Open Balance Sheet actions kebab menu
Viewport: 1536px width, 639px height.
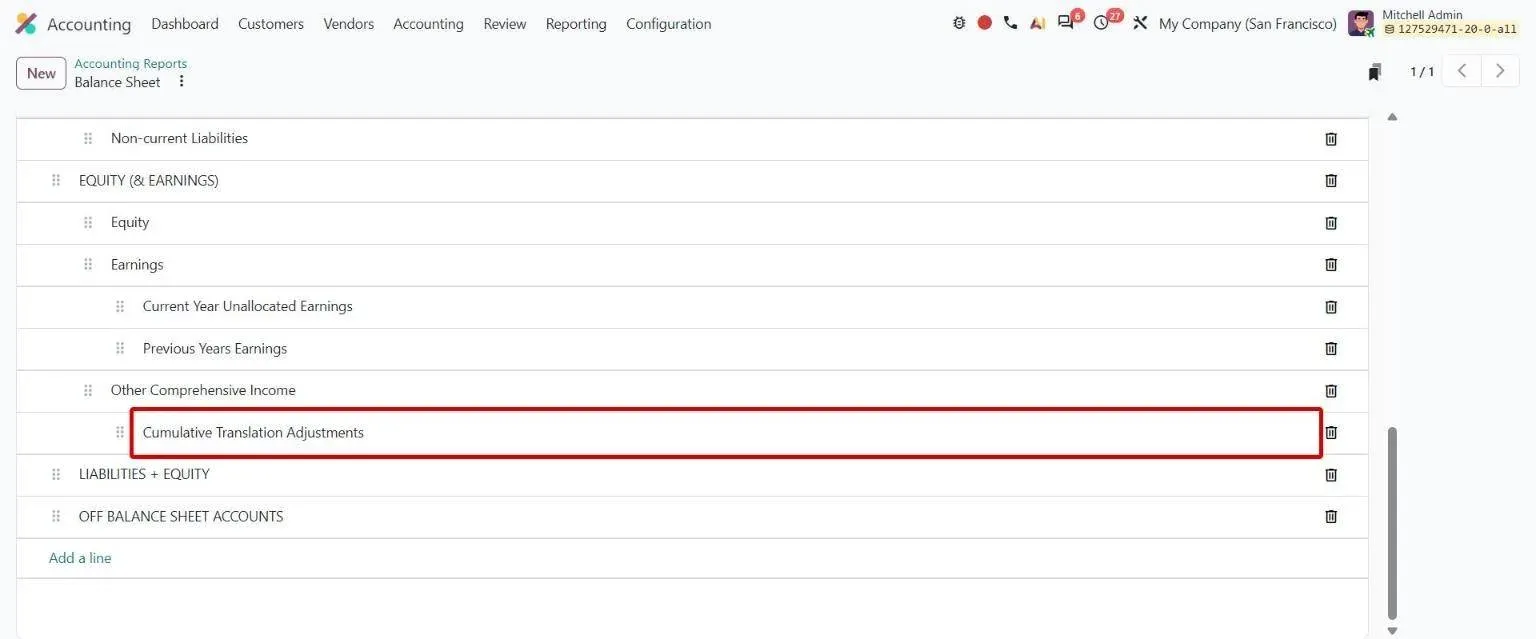click(181, 82)
